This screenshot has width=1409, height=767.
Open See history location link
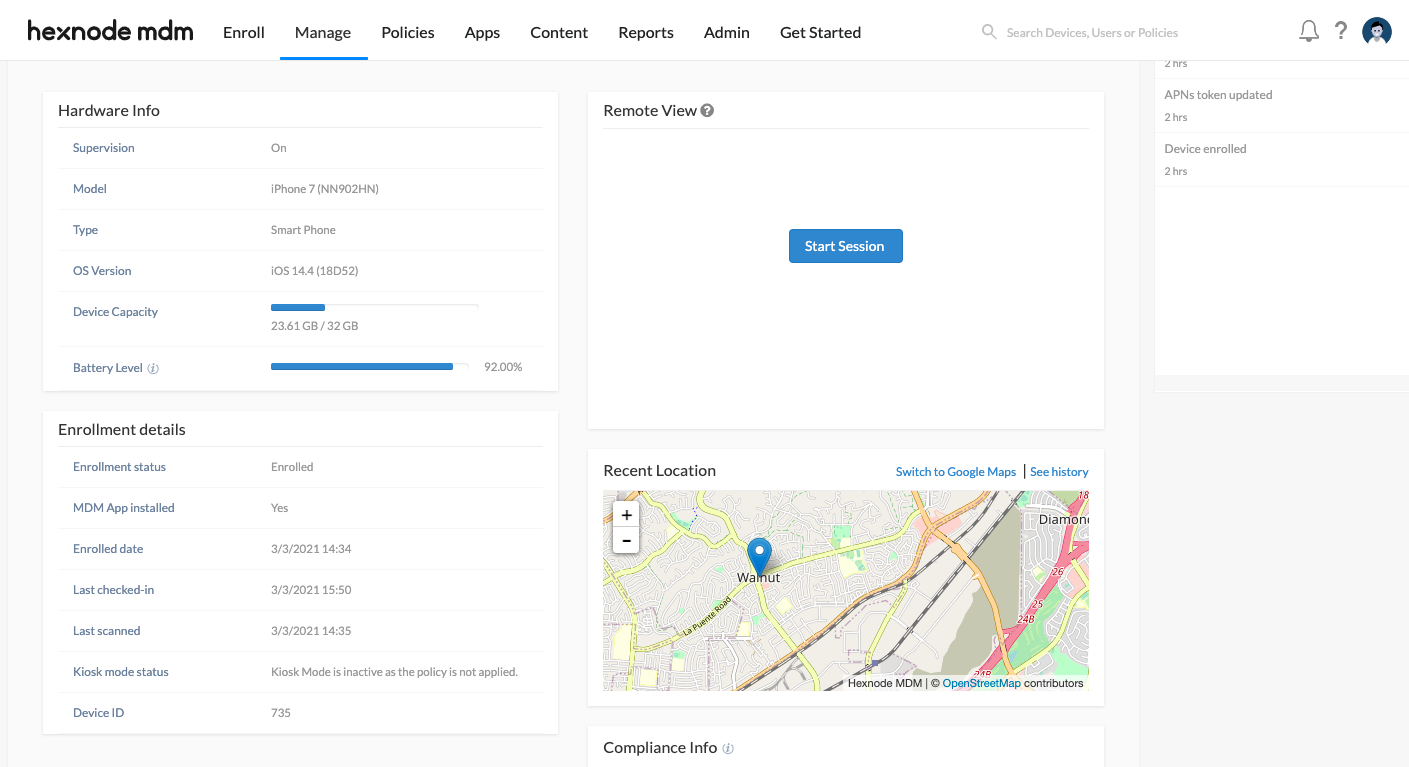[x=1059, y=472]
